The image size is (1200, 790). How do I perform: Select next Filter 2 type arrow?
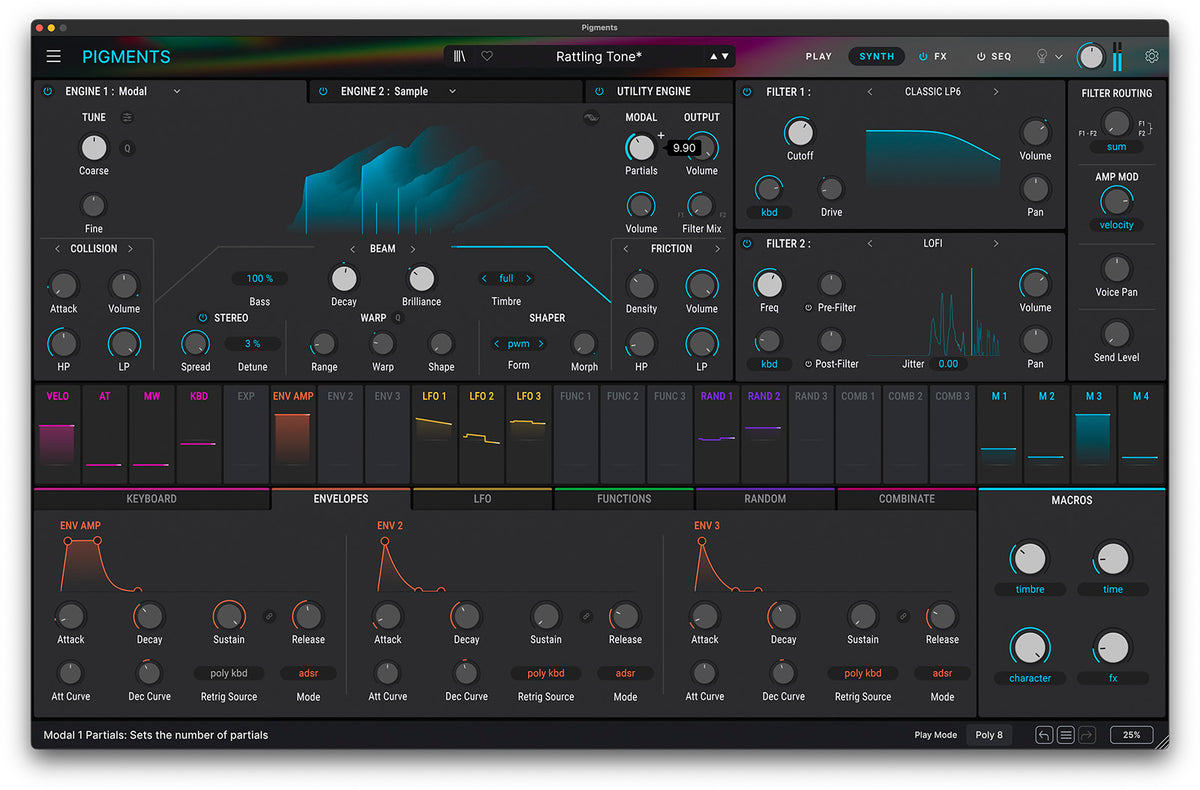point(996,244)
